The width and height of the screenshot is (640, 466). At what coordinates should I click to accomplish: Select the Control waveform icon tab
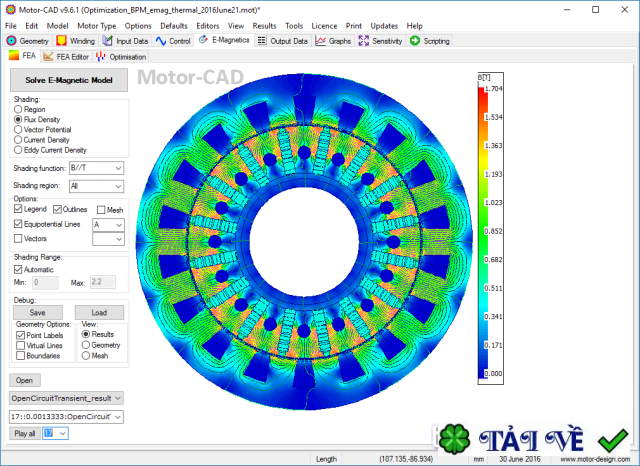coord(162,41)
